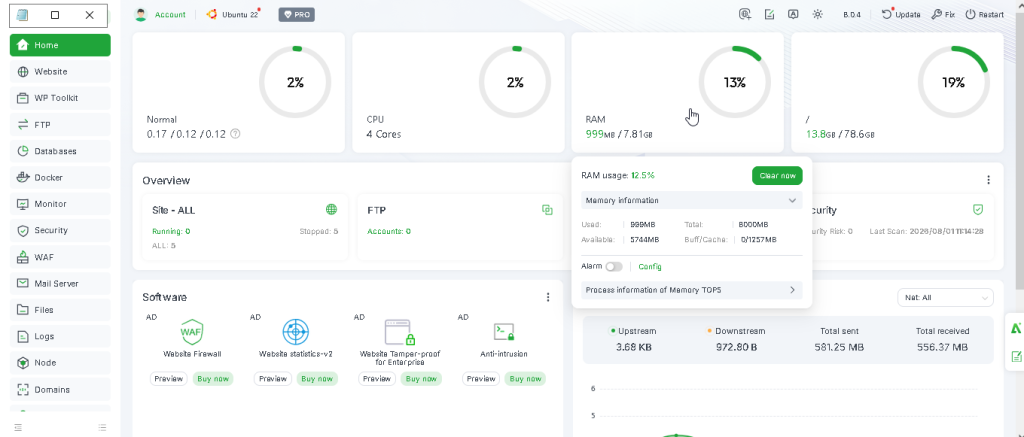Open the Home sidebar item
Viewport: 1024px width, 437px height.
point(60,45)
